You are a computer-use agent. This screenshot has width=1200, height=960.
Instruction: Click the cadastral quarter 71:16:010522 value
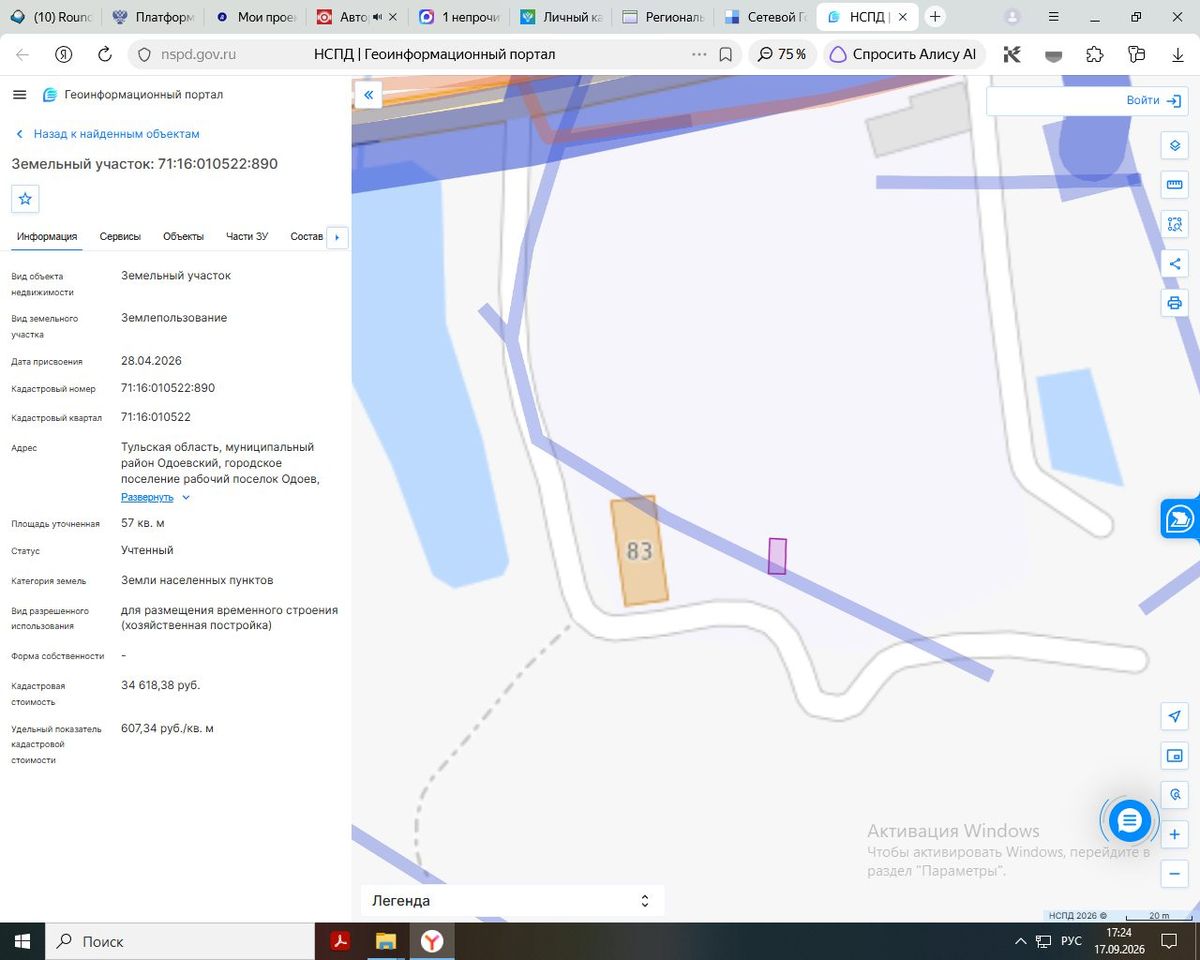coord(156,417)
